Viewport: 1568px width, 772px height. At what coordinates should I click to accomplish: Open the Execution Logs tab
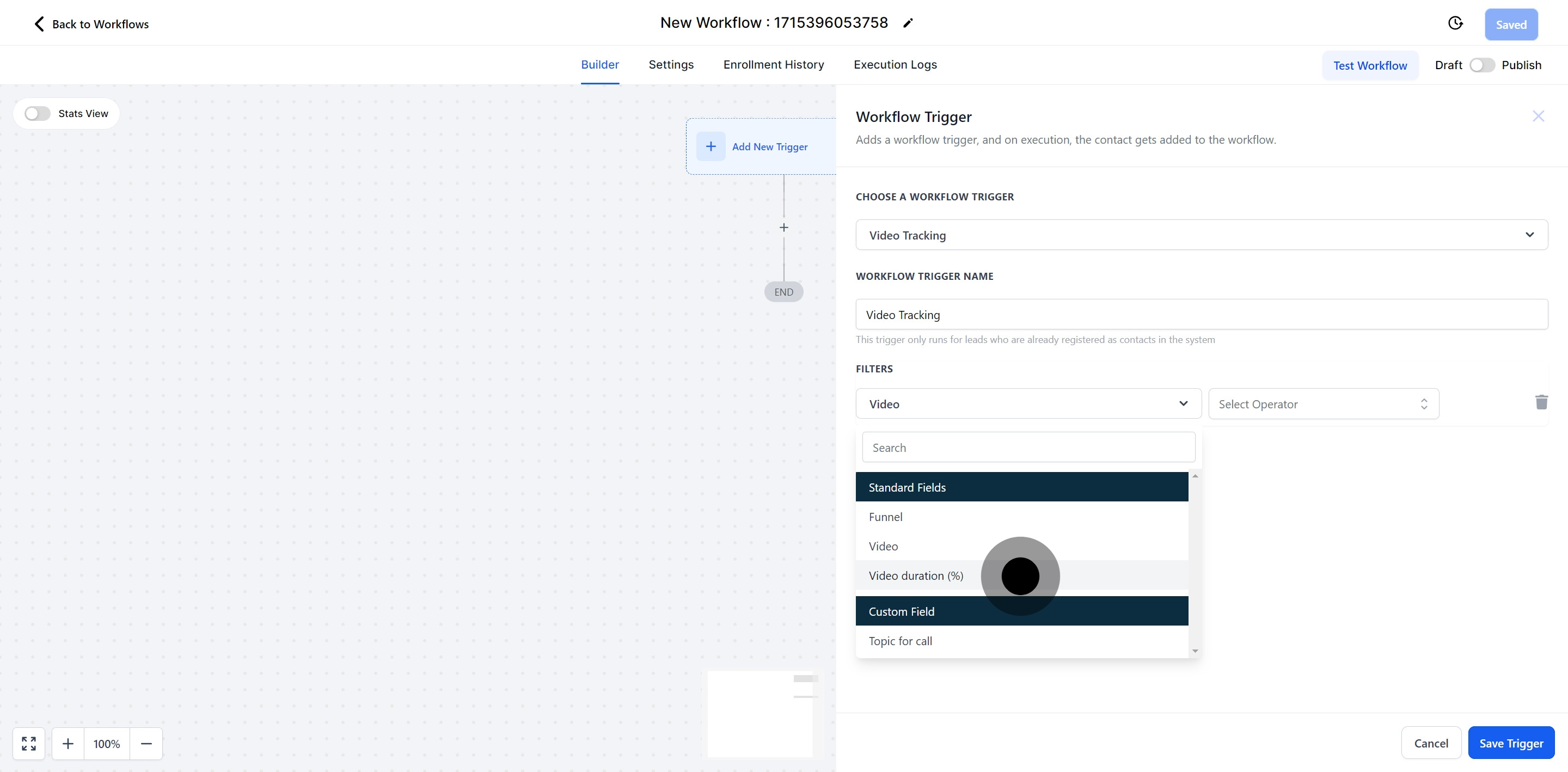[895, 65]
